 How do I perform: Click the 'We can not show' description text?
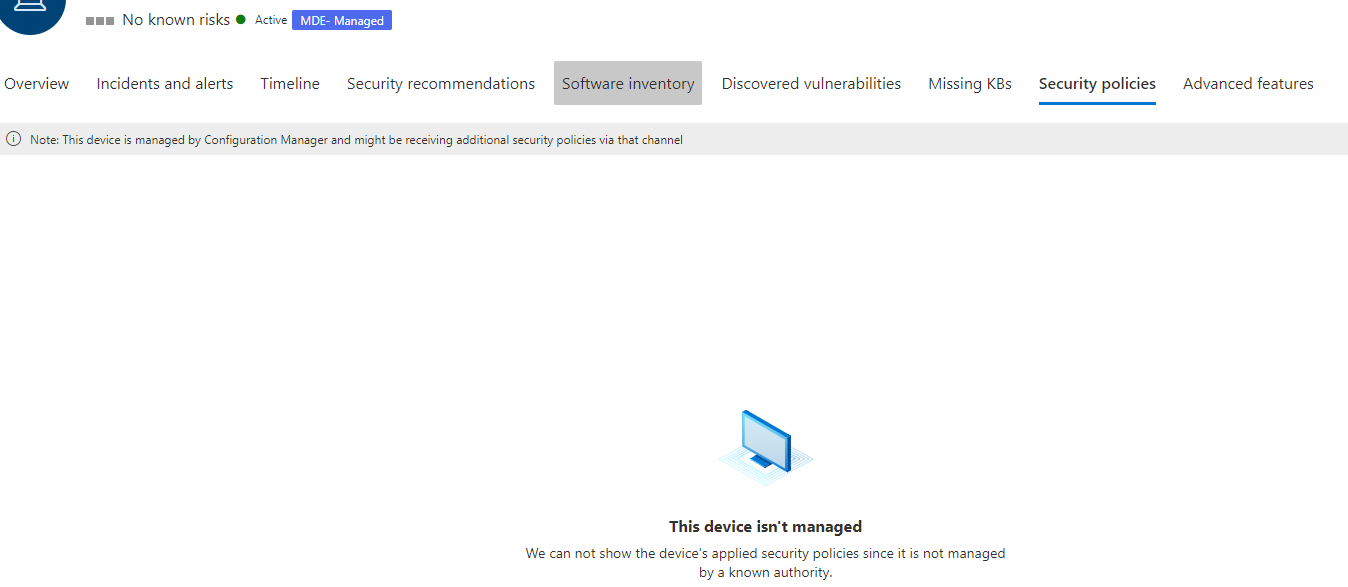765,563
